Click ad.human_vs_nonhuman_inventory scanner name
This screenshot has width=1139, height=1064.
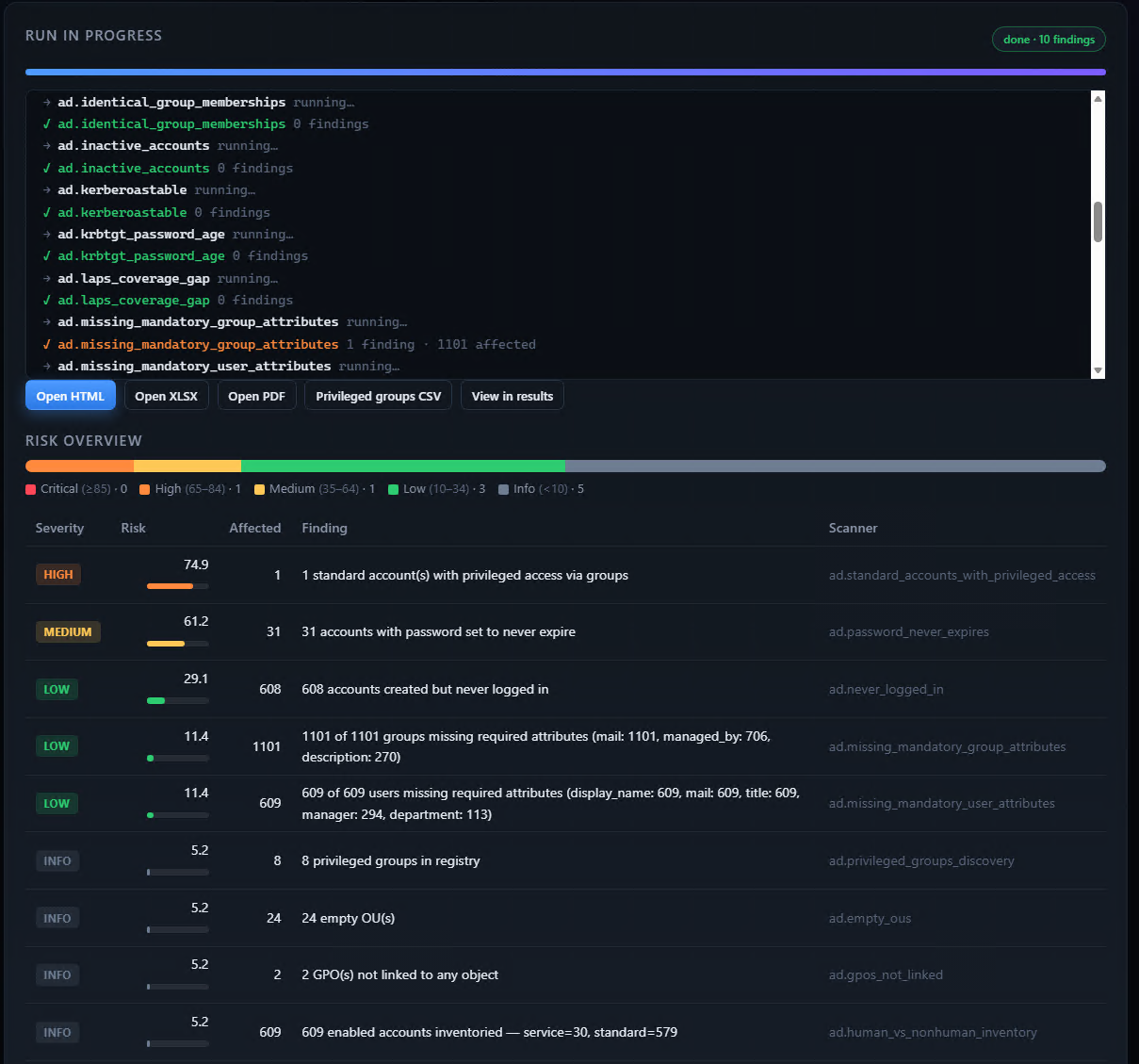933,1033
